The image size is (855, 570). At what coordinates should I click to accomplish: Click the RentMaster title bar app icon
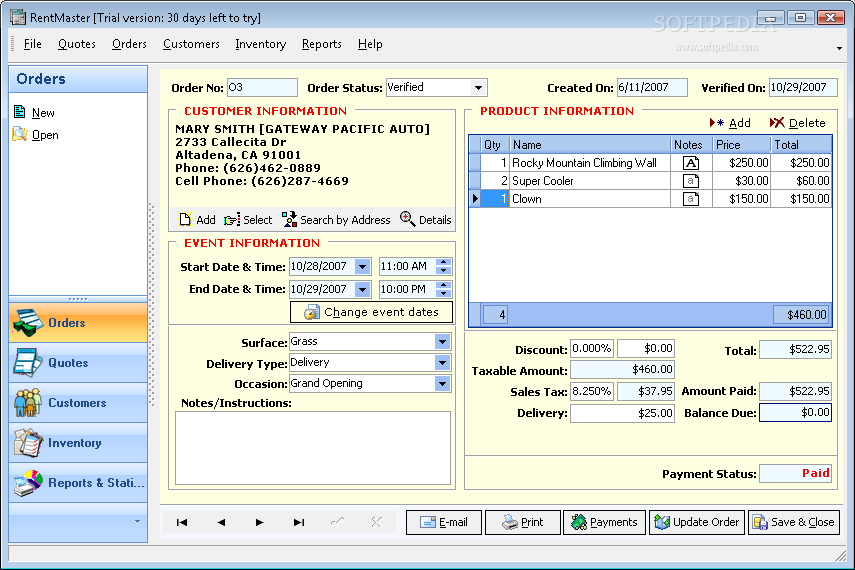pyautogui.click(x=18, y=17)
